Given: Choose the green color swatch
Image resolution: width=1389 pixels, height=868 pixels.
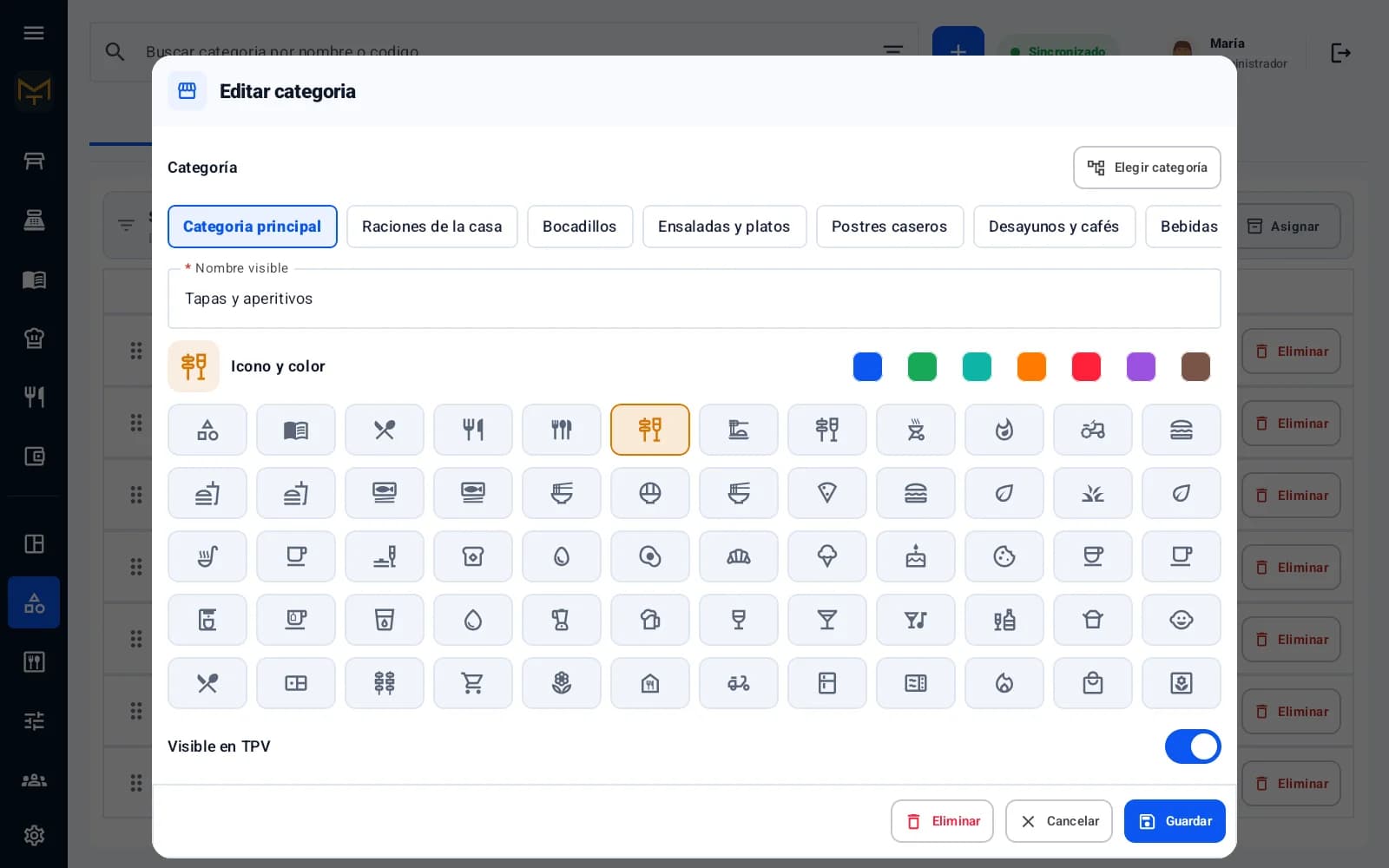Looking at the screenshot, I should tap(922, 366).
